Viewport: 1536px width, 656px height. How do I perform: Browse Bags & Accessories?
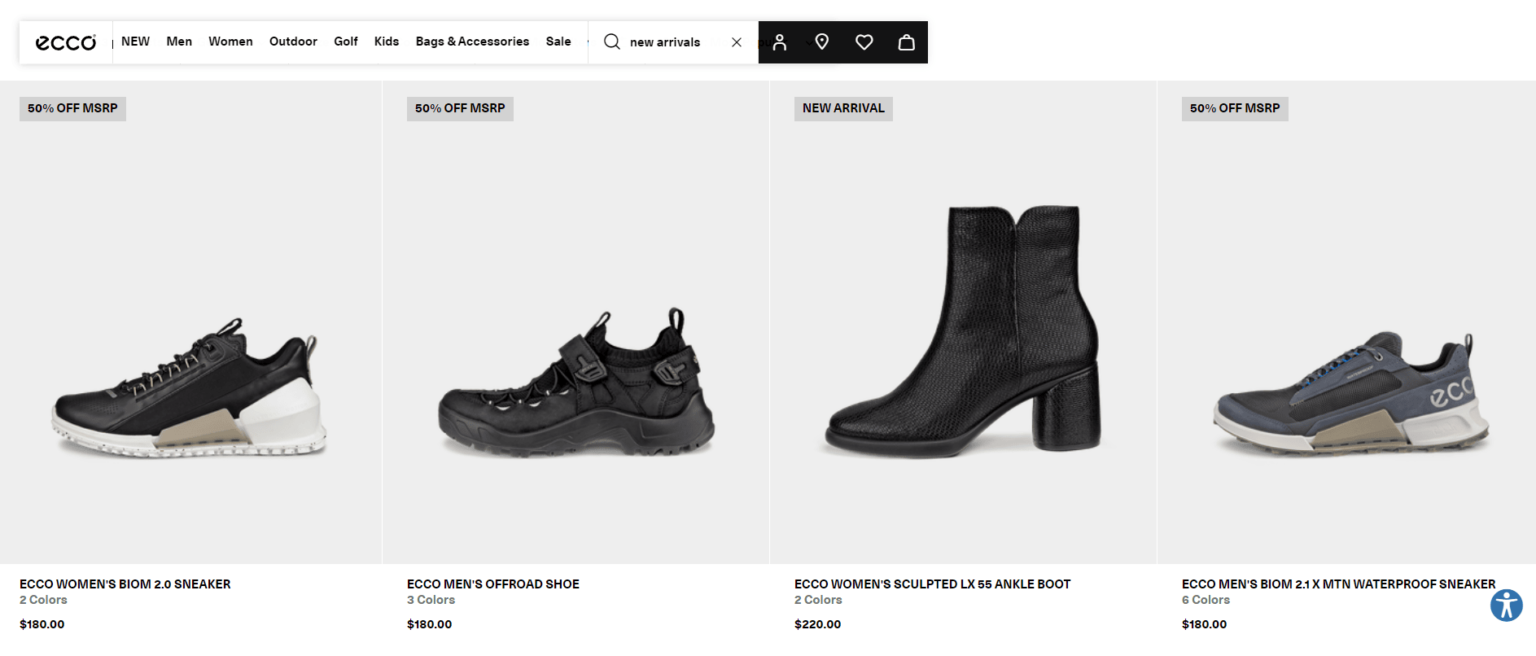[472, 42]
